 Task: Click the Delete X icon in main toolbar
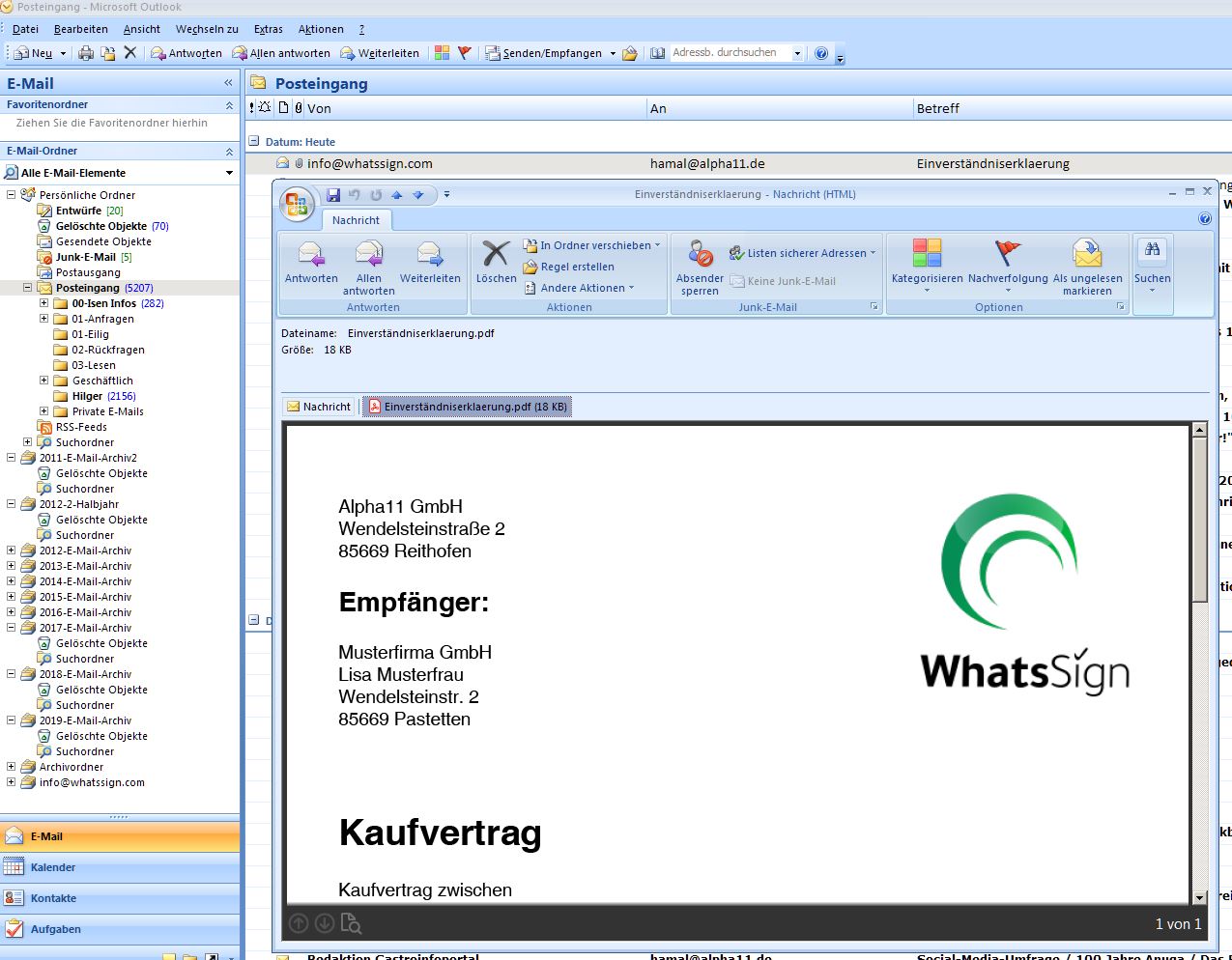(x=130, y=53)
